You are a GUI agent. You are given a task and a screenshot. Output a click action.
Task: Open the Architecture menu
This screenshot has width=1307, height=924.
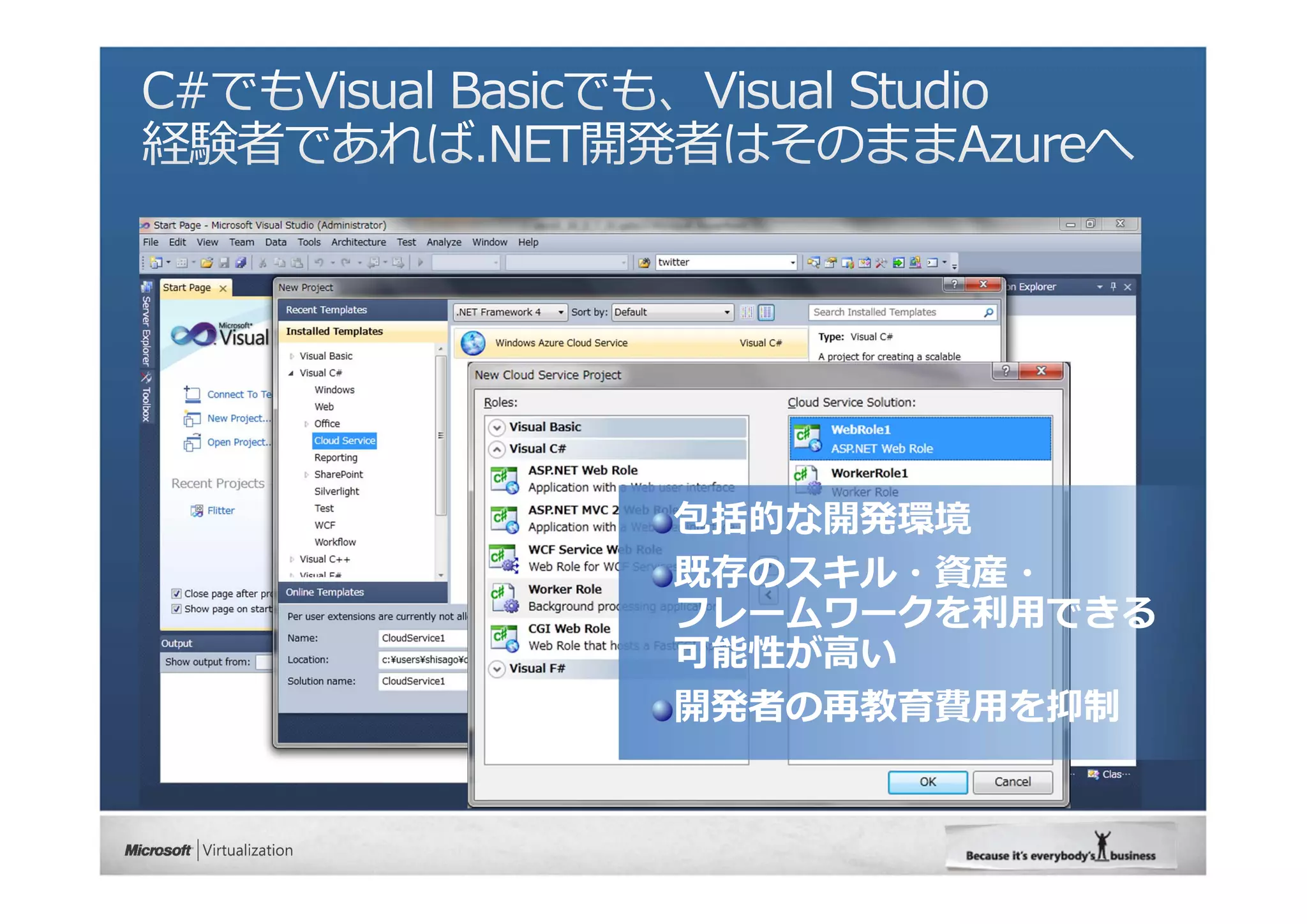358,242
